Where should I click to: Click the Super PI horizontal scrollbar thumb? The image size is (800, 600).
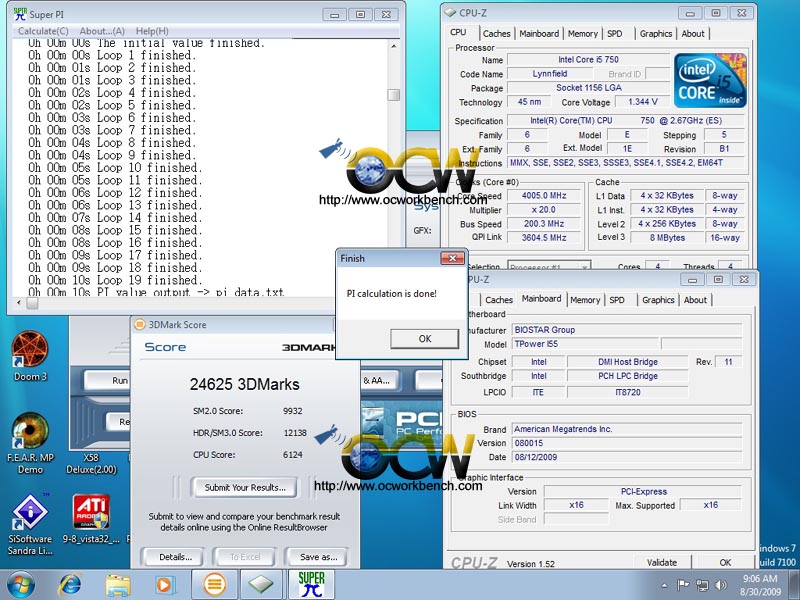32,303
